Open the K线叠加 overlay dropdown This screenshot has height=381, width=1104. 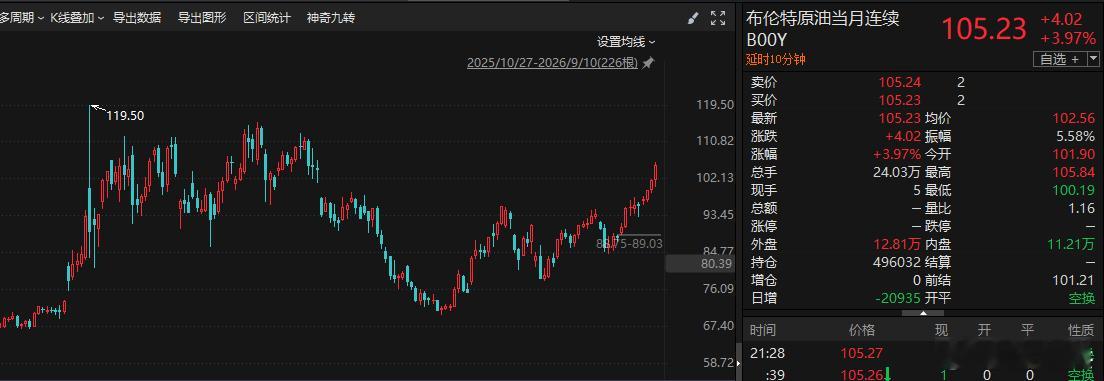[77, 18]
